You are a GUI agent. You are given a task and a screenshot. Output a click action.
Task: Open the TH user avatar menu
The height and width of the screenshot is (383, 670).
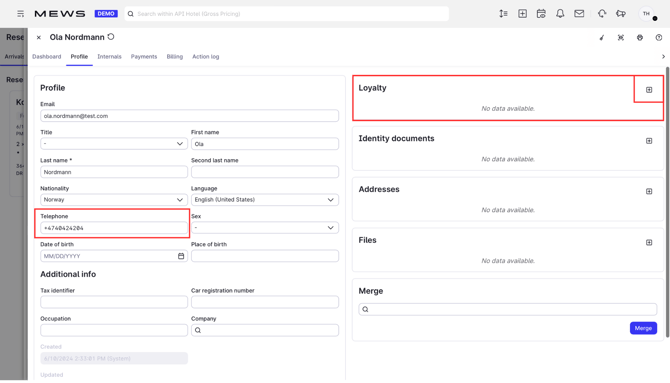point(647,14)
